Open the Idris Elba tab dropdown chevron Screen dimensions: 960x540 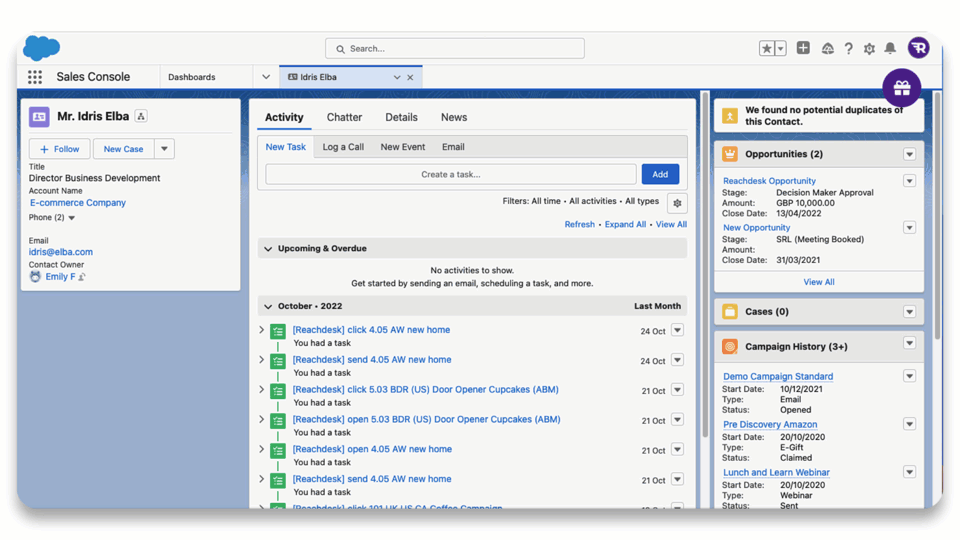[x=397, y=77]
